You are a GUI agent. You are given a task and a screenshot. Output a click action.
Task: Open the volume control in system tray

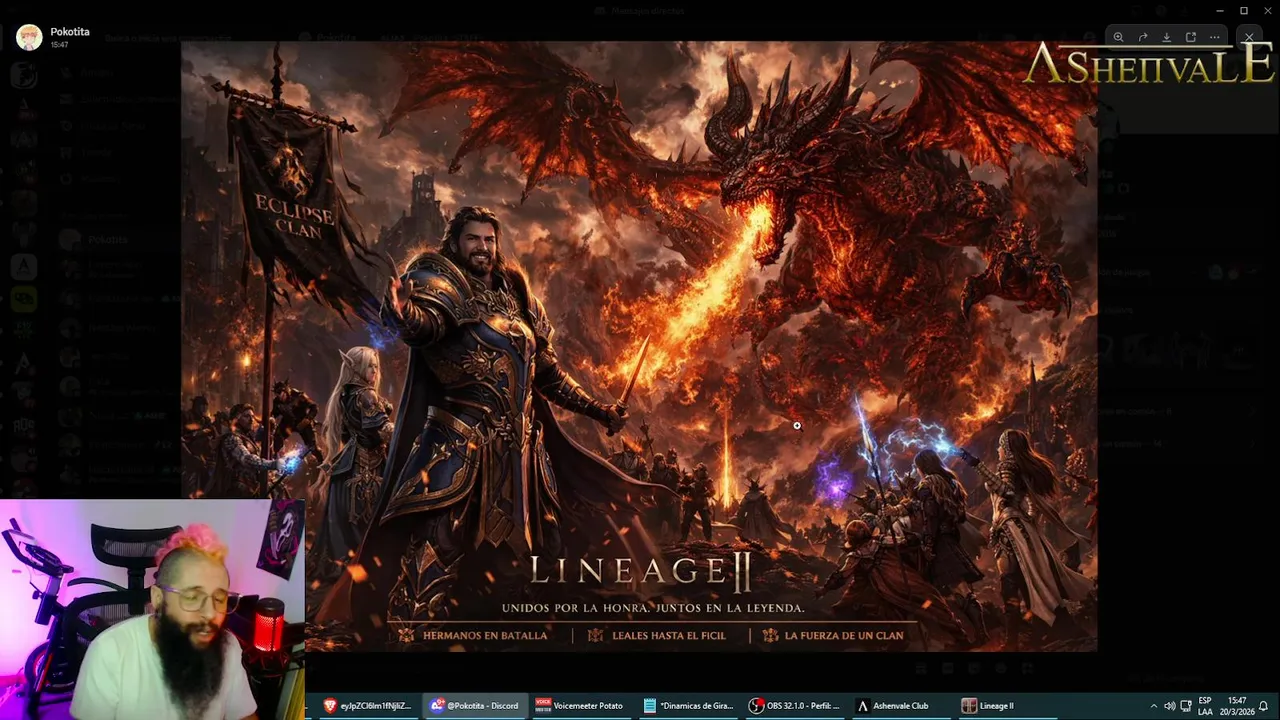tap(1169, 706)
